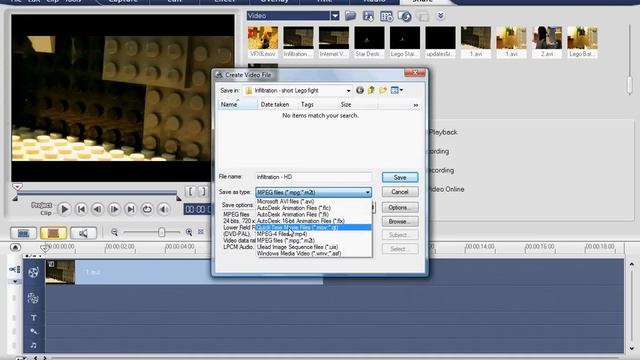640x360 pixels.
Task: Select the Star Destr library thumbnail
Action: [x=369, y=38]
